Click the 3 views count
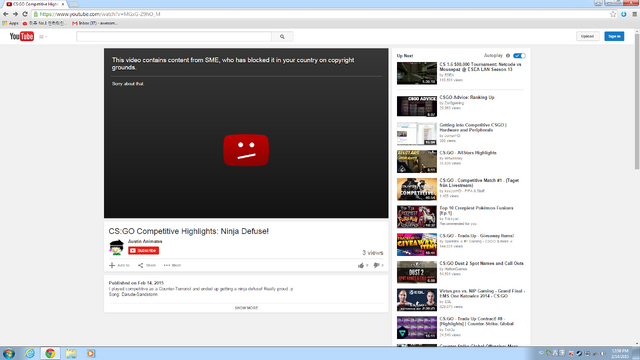Screen dimensions: 640x360 373,253
